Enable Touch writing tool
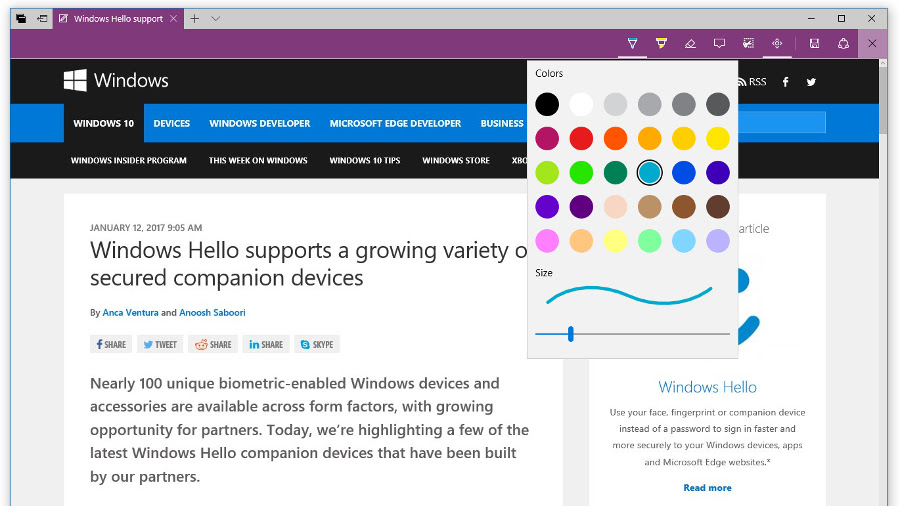 coord(777,44)
